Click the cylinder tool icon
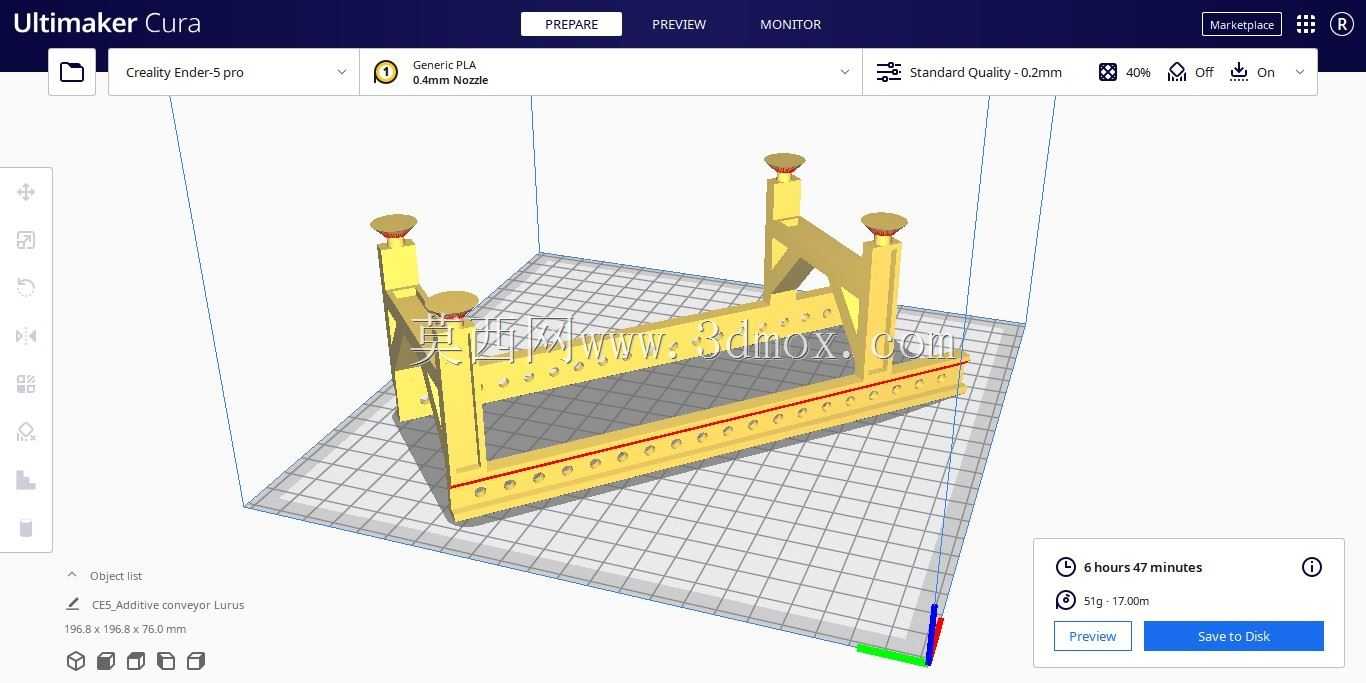Screen dimensions: 1366x683 pos(26,528)
